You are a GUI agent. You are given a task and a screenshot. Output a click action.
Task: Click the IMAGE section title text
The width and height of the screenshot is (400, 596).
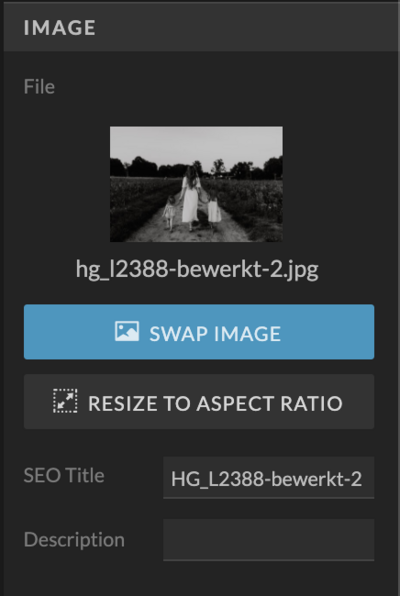[x=60, y=28]
